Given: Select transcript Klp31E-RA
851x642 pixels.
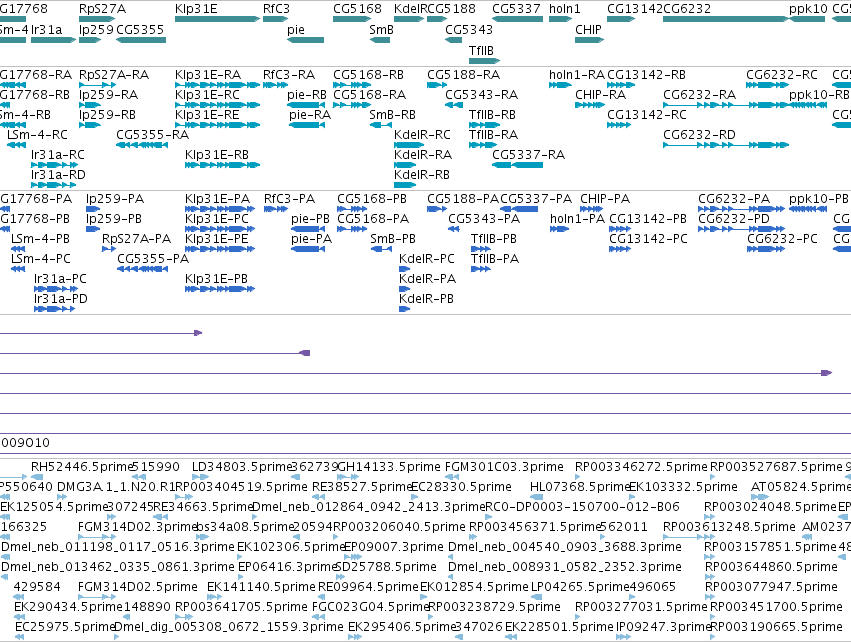Looking at the screenshot, I should [217, 85].
